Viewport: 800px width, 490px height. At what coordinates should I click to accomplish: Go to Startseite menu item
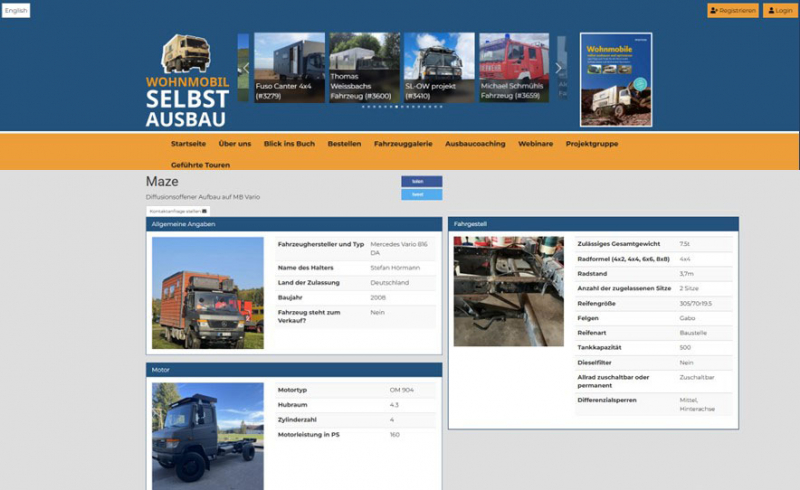tap(188, 144)
